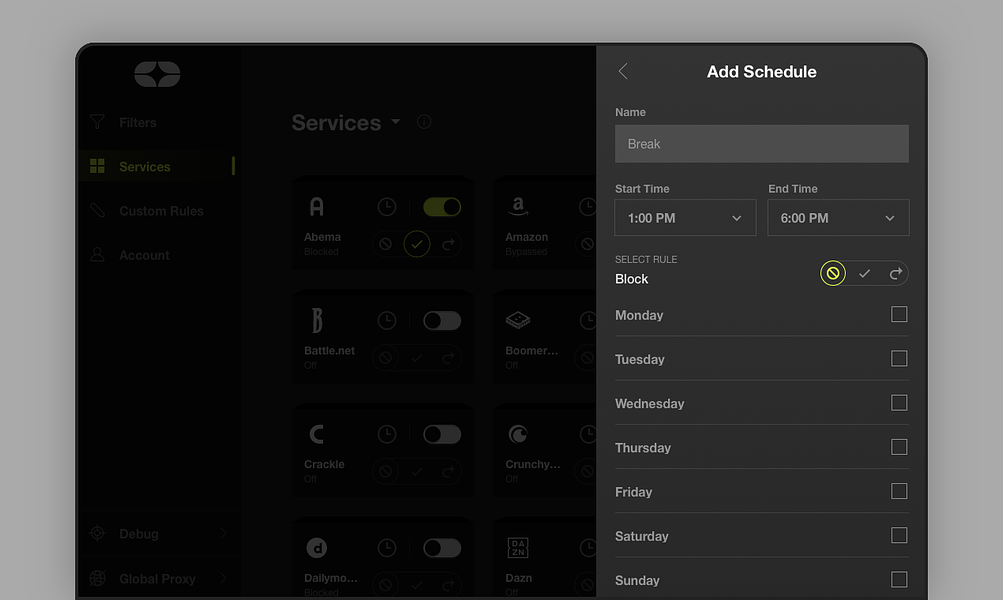1003x600 pixels.
Task: Click the Battle.net schedule clock icon
Action: [386, 320]
